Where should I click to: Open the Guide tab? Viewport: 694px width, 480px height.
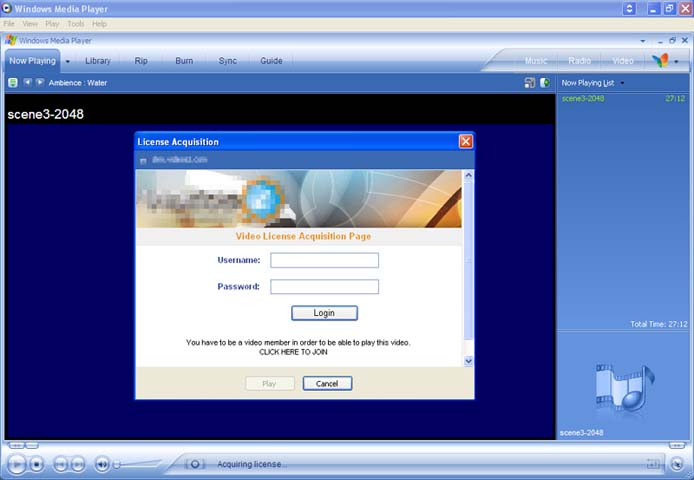click(271, 61)
